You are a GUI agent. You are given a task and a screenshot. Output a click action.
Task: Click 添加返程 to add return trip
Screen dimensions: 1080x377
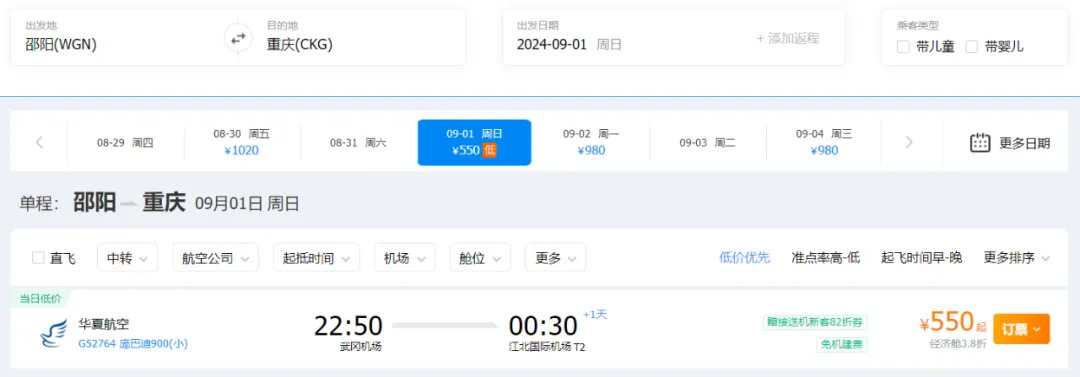pyautogui.click(x=788, y=39)
